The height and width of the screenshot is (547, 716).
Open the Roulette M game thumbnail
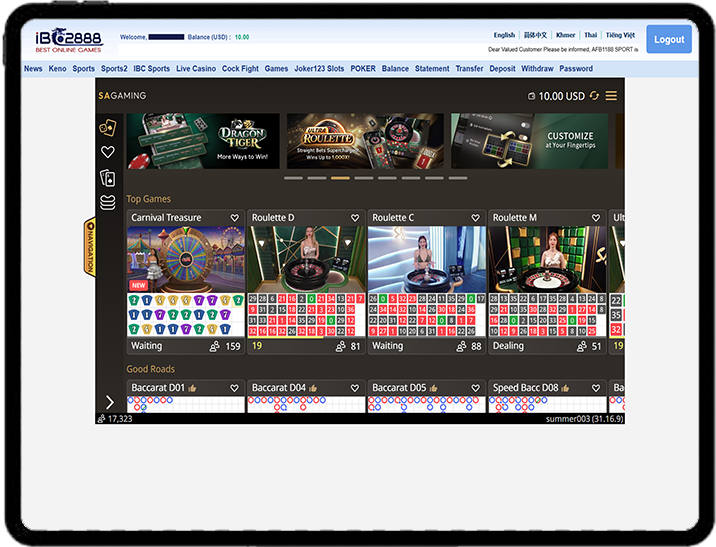point(546,259)
